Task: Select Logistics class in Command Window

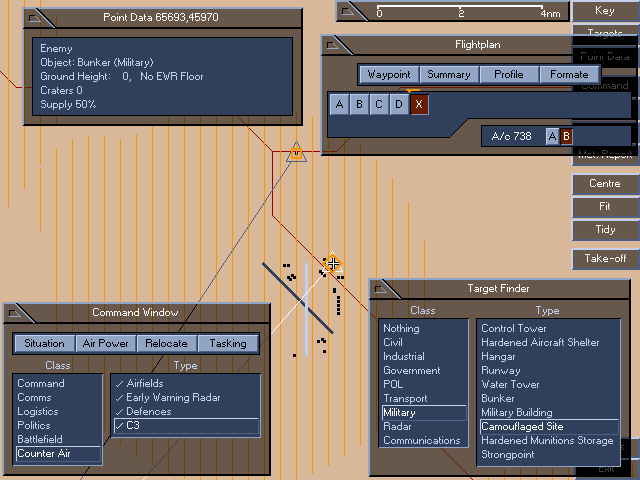Action: [x=58, y=411]
